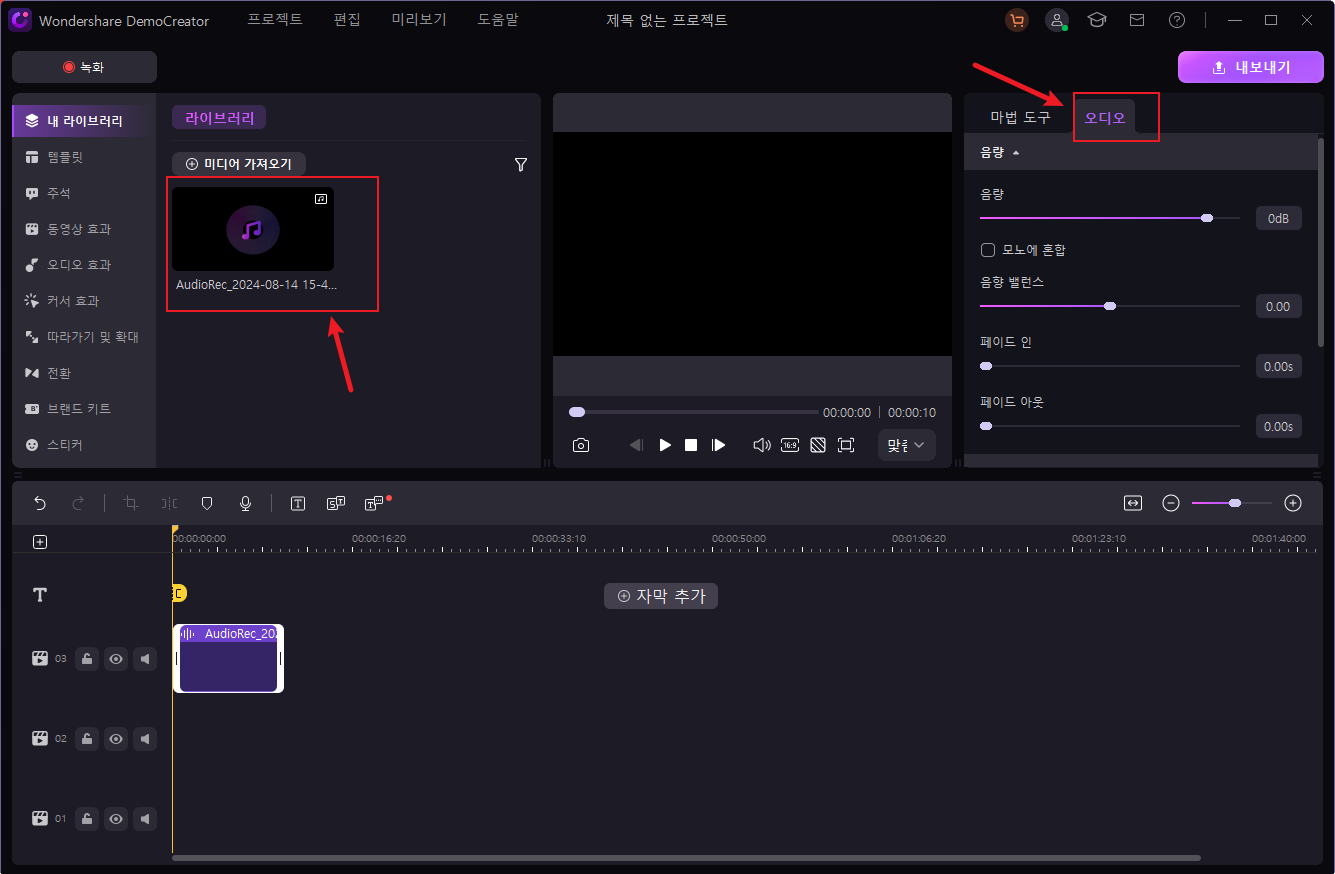Add a new track with plus icon

[40, 542]
